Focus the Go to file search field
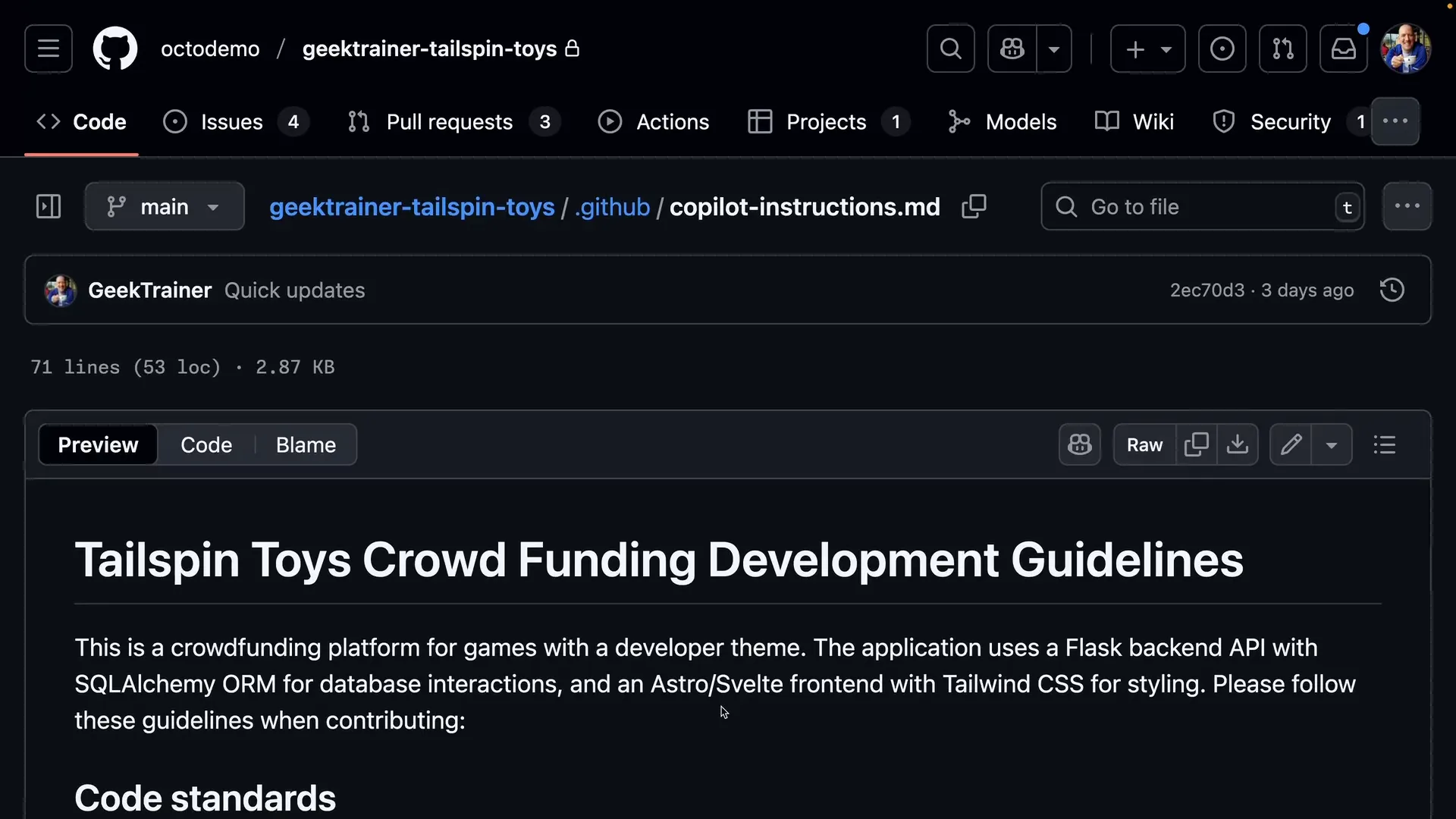This screenshot has height=819, width=1456. pos(1203,206)
